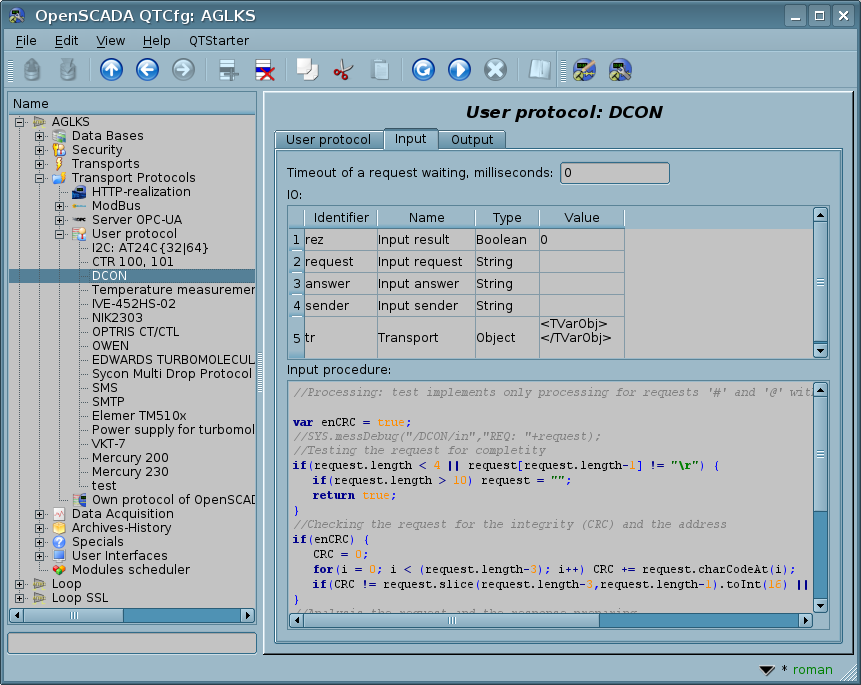Expand the Loop SSL tree node
Image resolution: width=861 pixels, height=685 pixels.
20,598
